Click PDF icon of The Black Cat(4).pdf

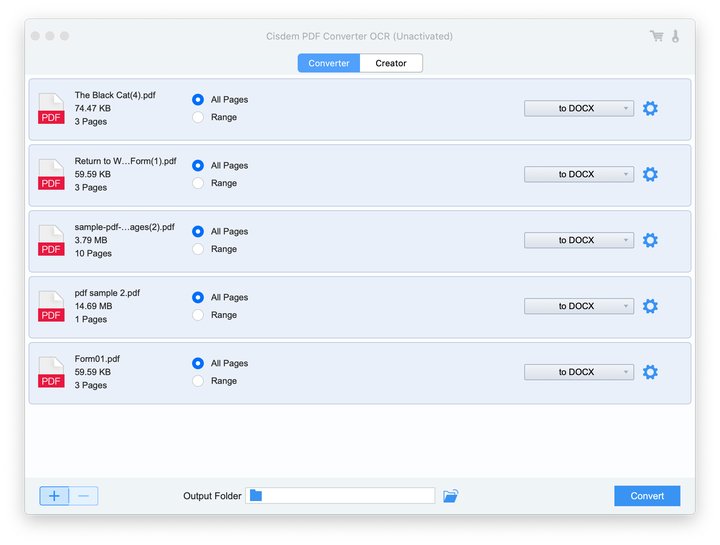[x=51, y=108]
